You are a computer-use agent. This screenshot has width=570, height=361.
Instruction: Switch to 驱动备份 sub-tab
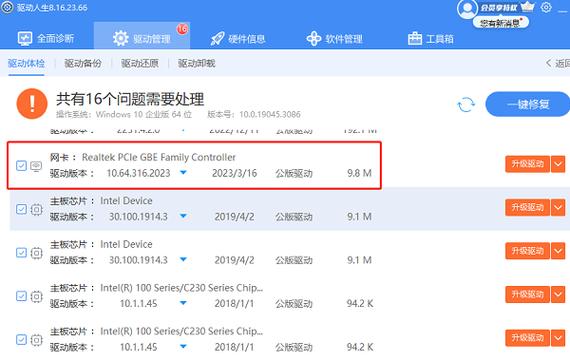click(83, 63)
